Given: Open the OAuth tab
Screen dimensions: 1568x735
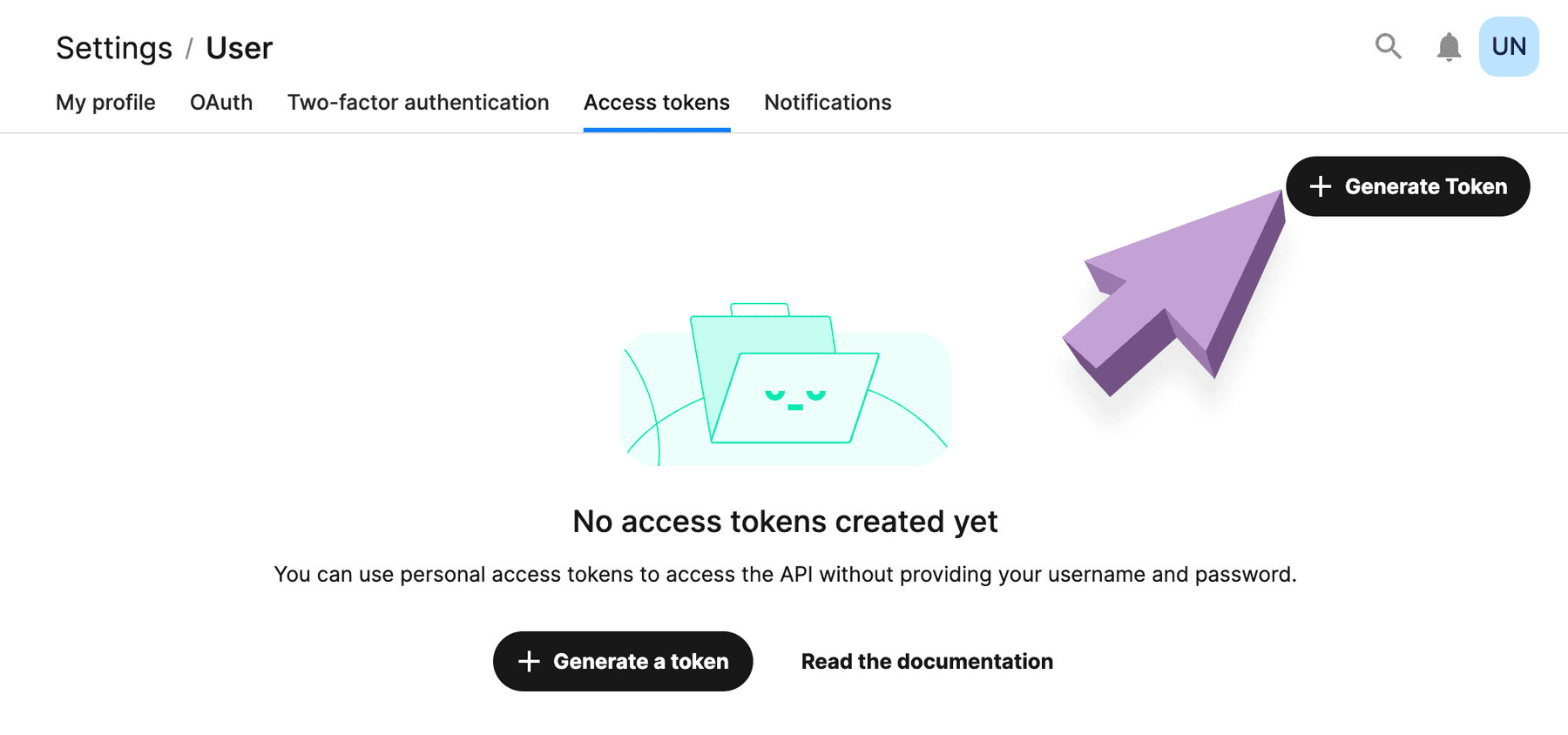Looking at the screenshot, I should pyautogui.click(x=221, y=103).
